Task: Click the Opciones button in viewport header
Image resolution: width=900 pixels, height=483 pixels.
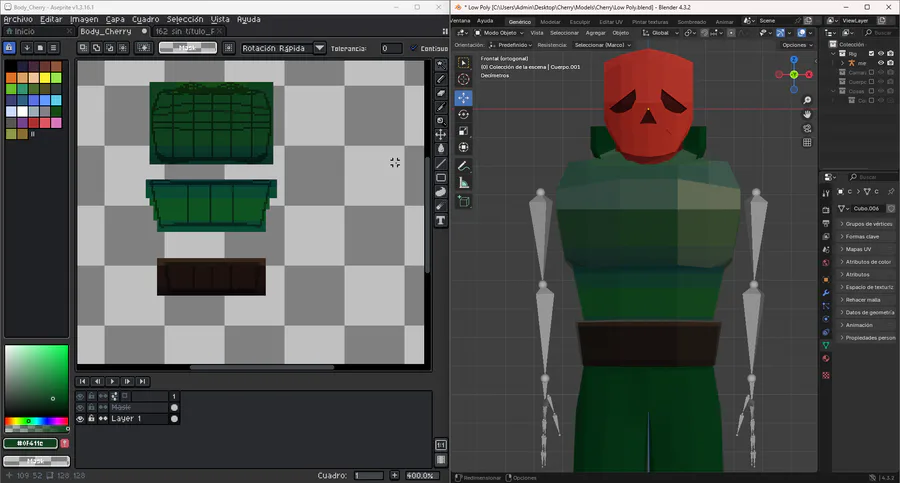Action: [x=795, y=45]
